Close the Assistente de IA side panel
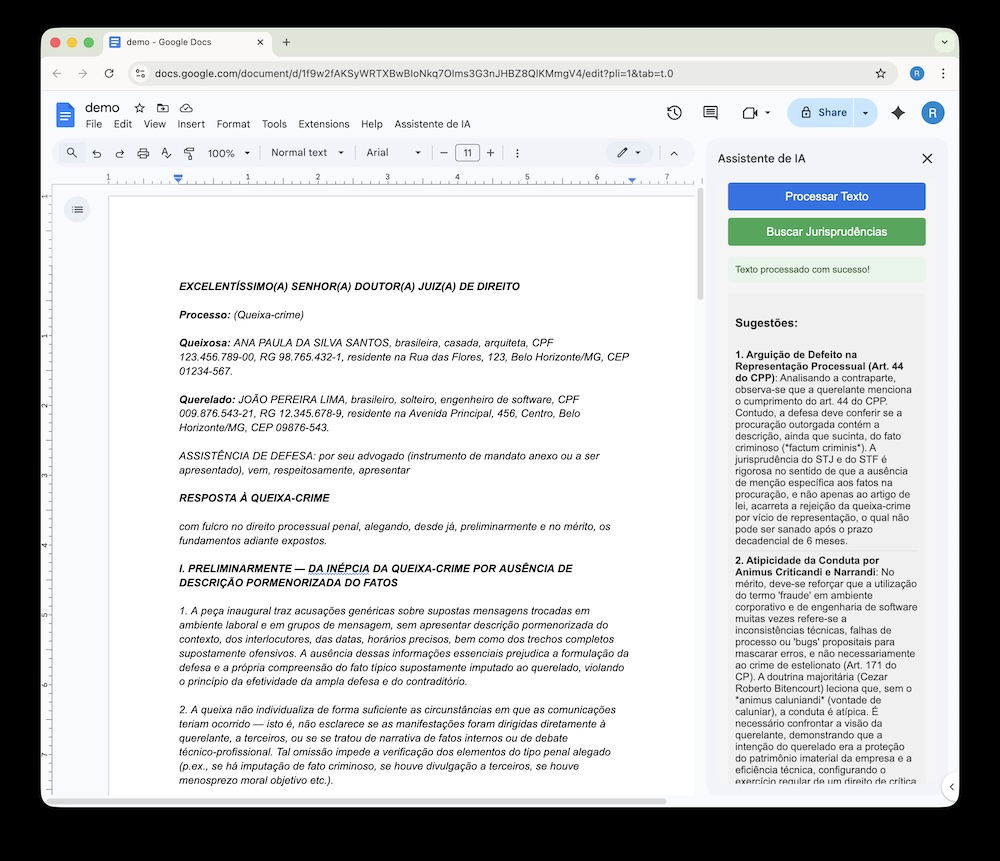The width and height of the screenshot is (1000, 861). pos(927,158)
